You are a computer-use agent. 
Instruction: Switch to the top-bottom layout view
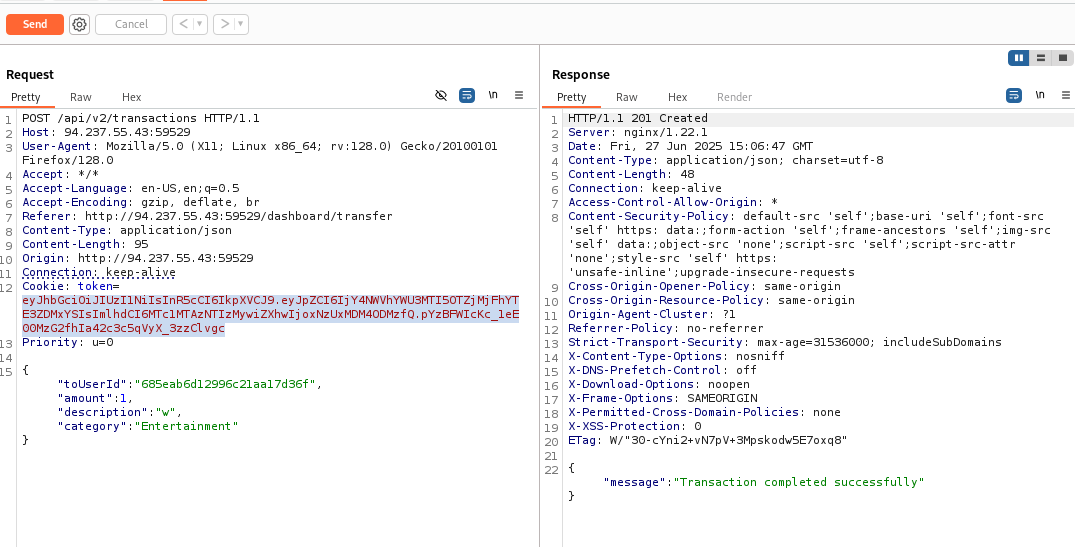(1041, 58)
